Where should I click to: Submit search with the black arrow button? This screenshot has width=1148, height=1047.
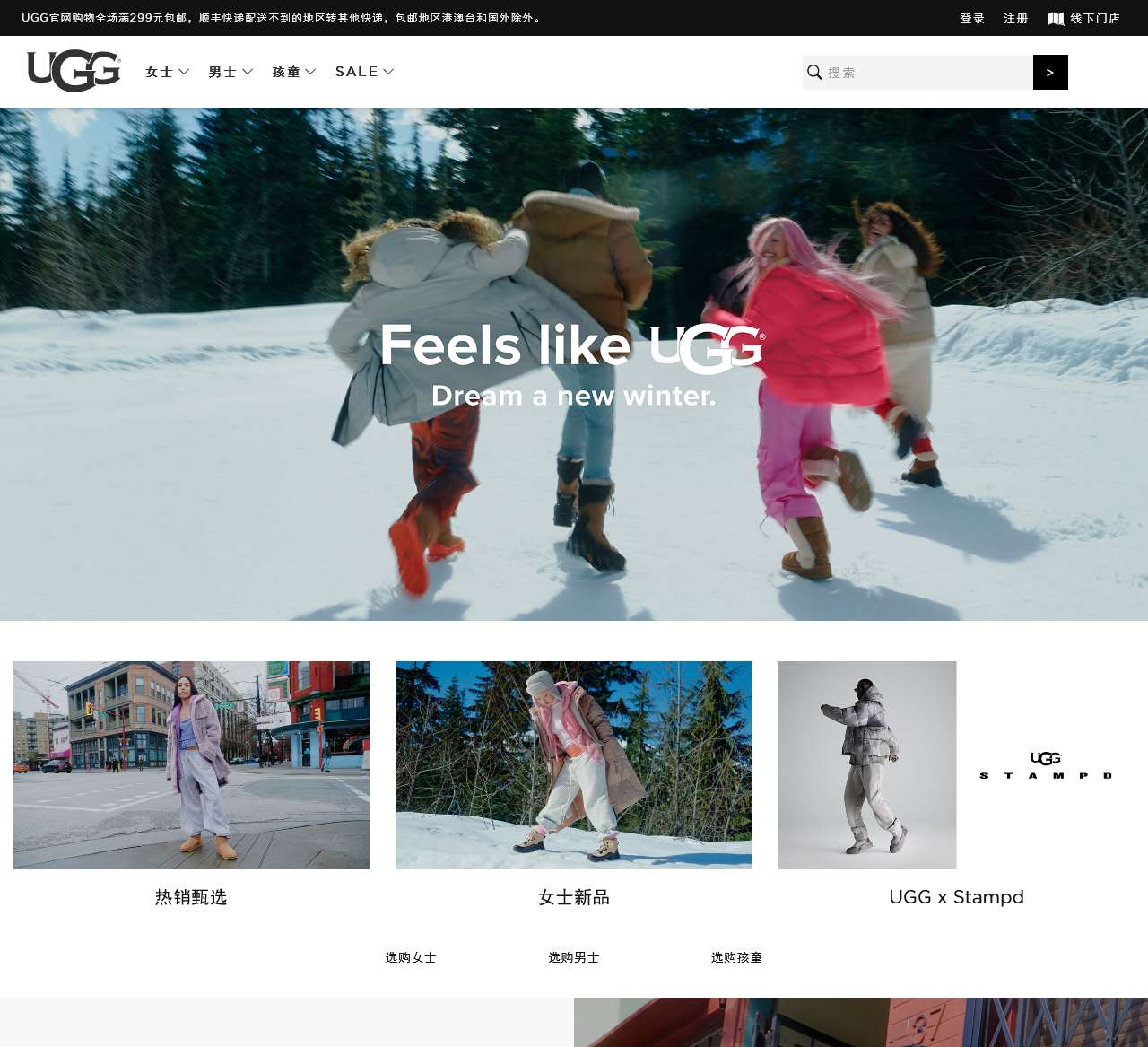coord(1050,72)
